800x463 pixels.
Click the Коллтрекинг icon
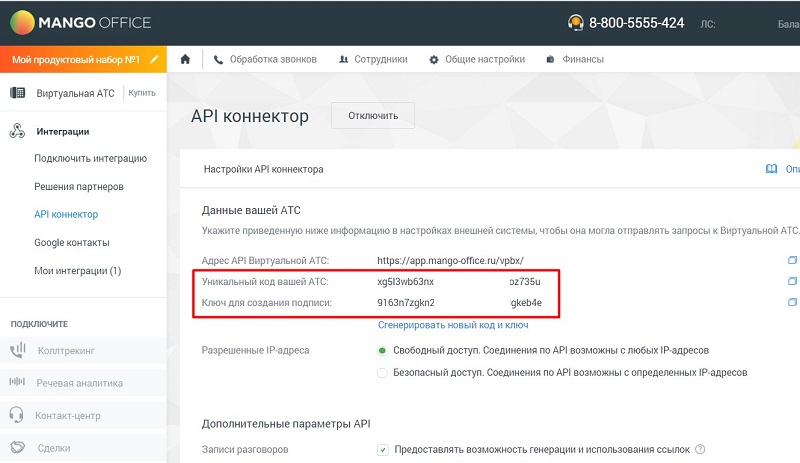point(17,350)
